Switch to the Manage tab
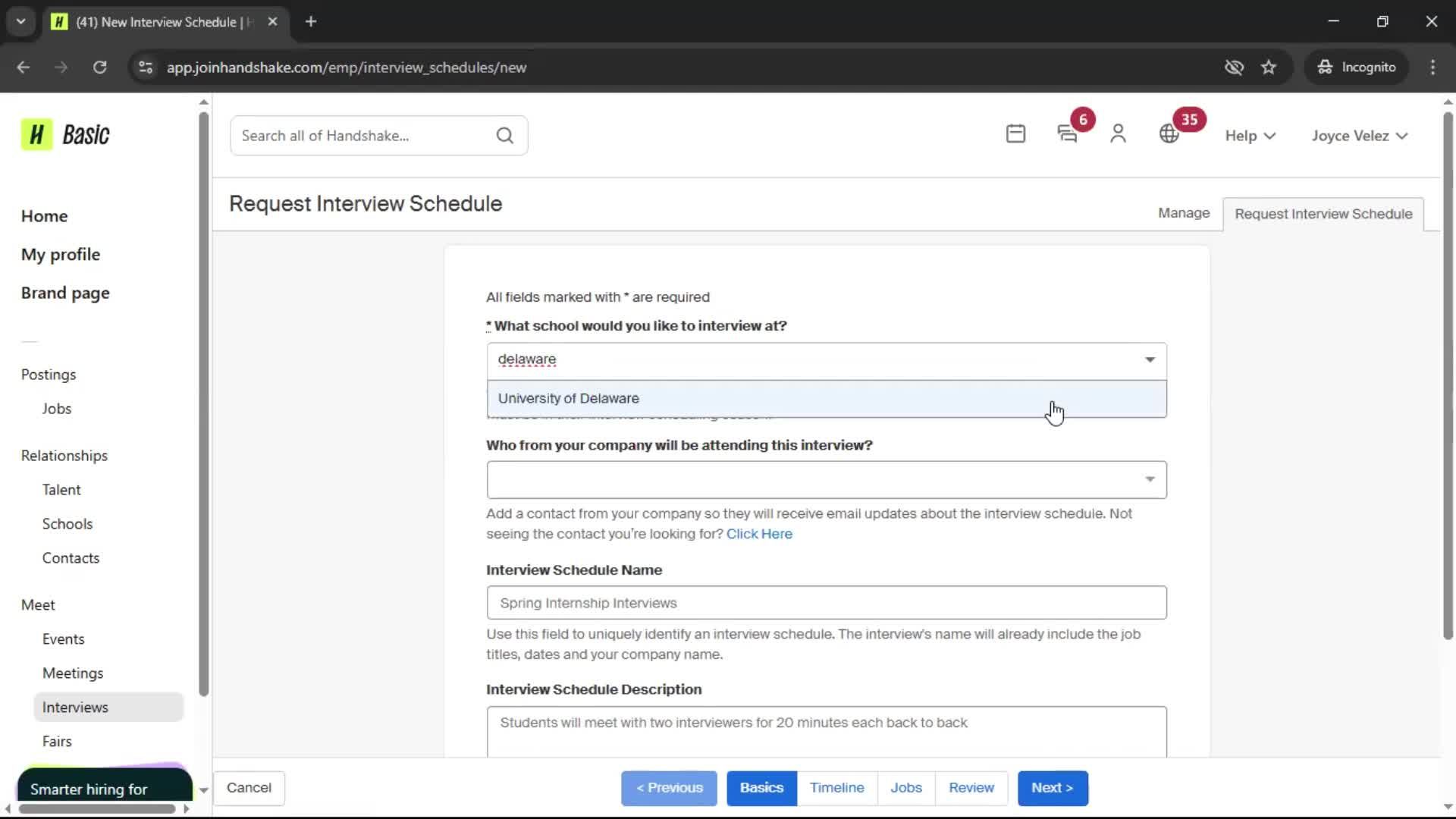The height and width of the screenshot is (819, 1456). click(1184, 213)
